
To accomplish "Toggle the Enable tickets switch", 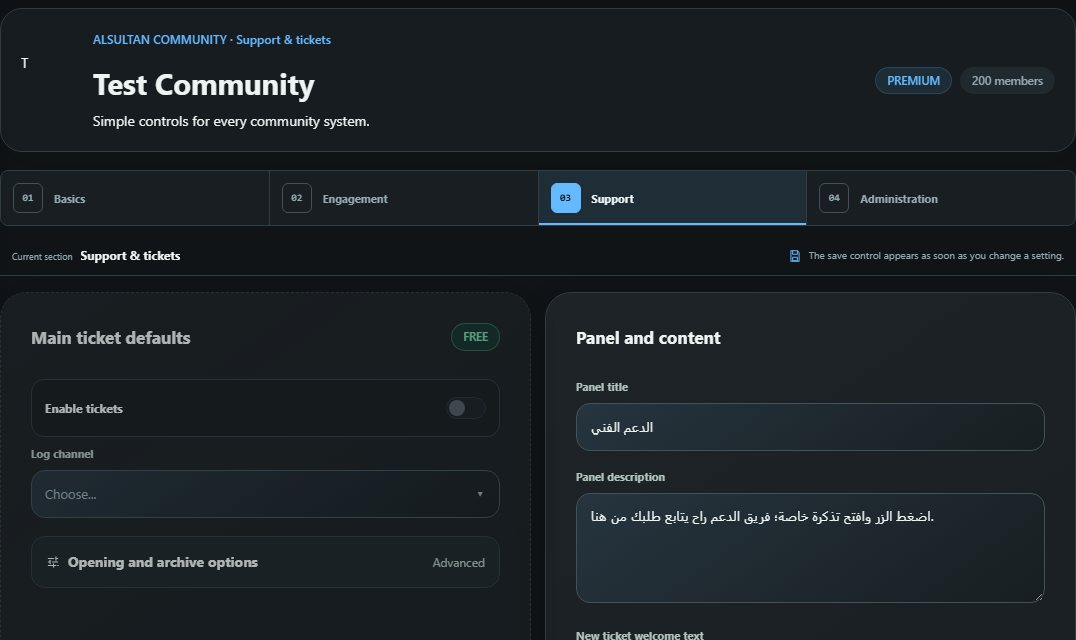I will click(466, 408).
